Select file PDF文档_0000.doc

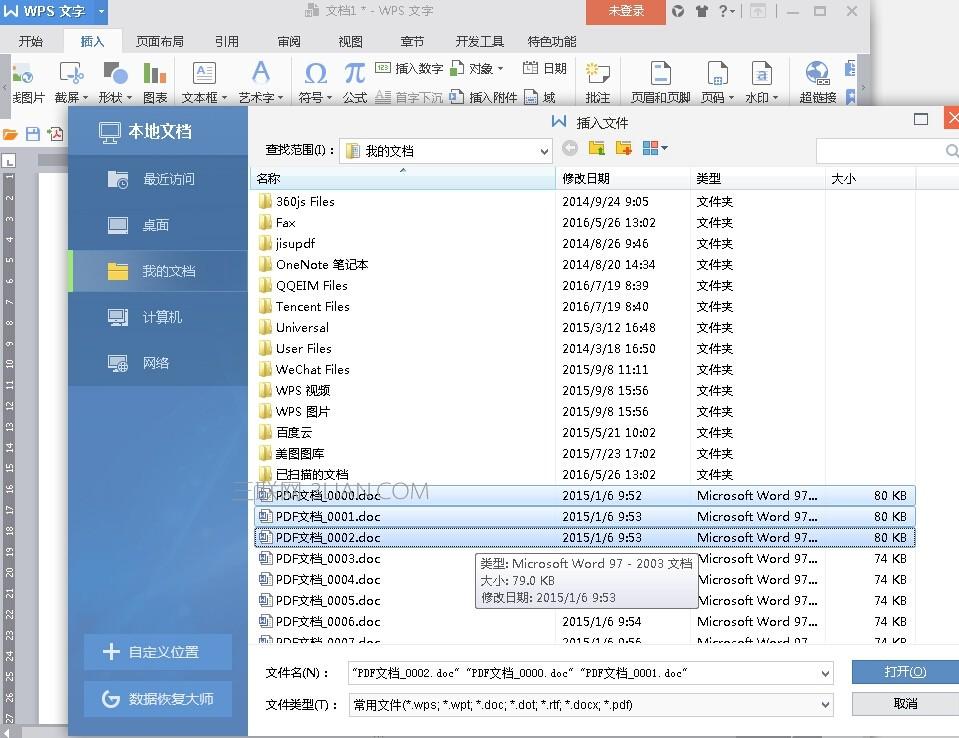coord(584,495)
